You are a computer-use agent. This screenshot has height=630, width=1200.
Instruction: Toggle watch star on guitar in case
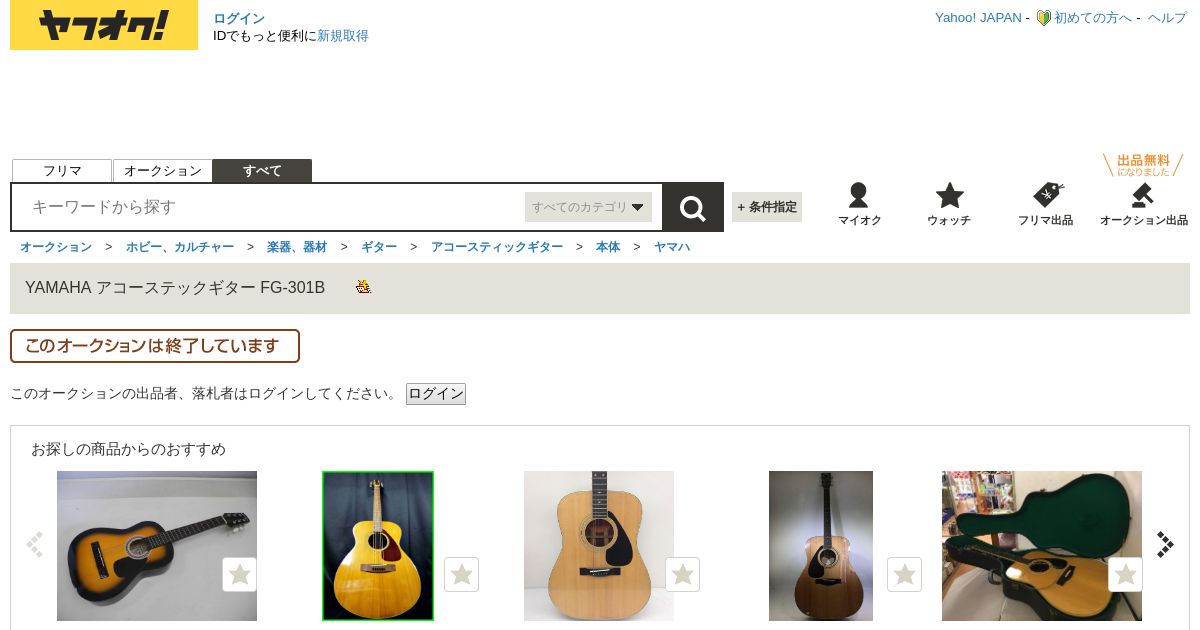coord(1126,574)
